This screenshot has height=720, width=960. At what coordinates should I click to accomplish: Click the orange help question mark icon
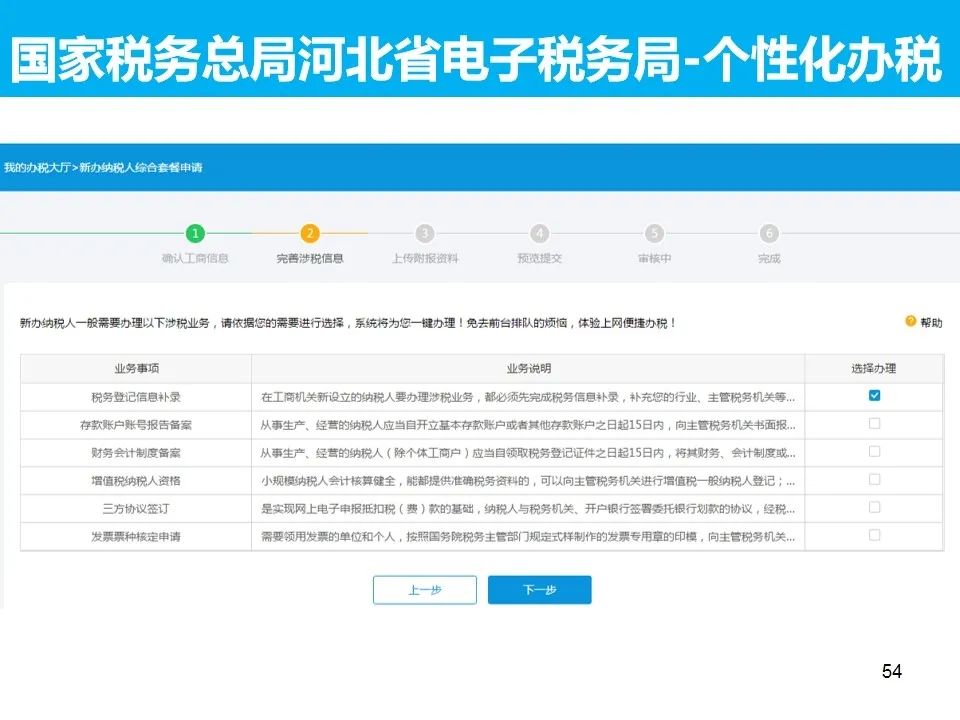point(910,321)
